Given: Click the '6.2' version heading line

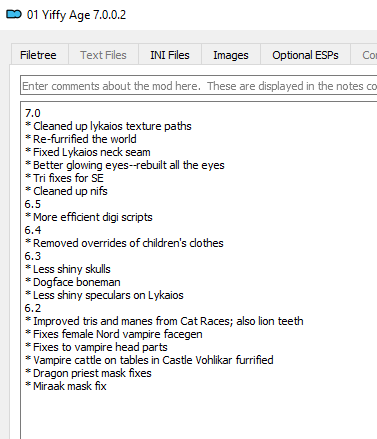Looking at the screenshot, I should click(33, 308).
